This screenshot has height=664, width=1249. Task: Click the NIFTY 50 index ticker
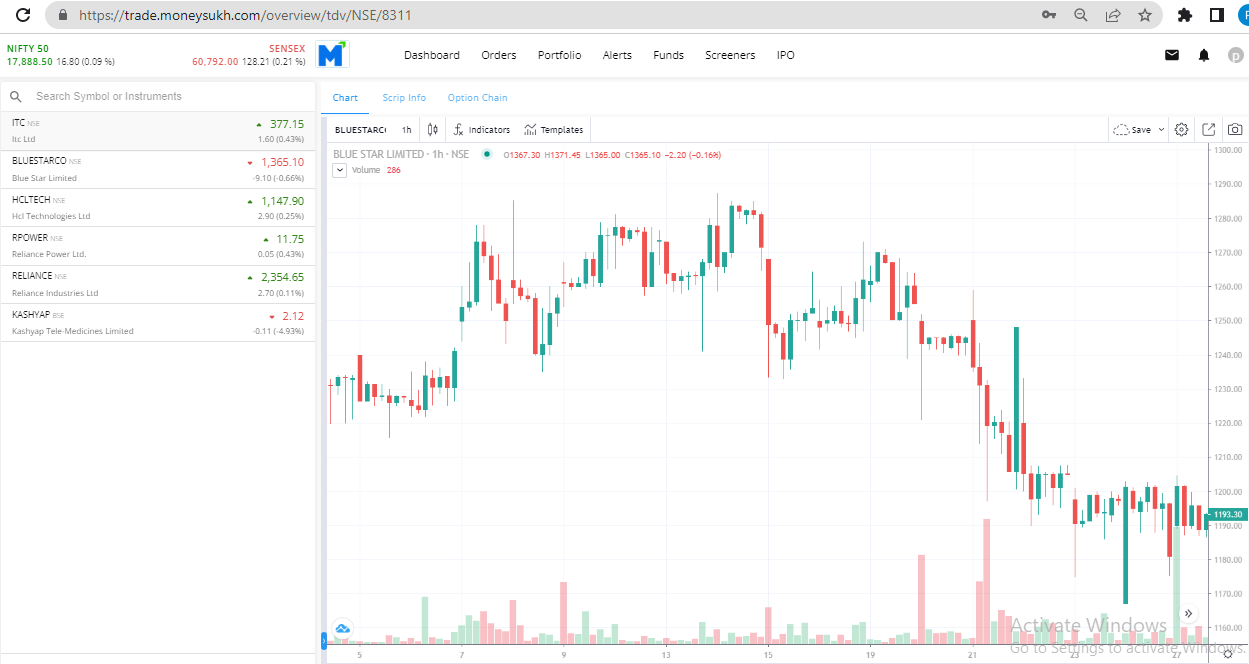(x=60, y=55)
